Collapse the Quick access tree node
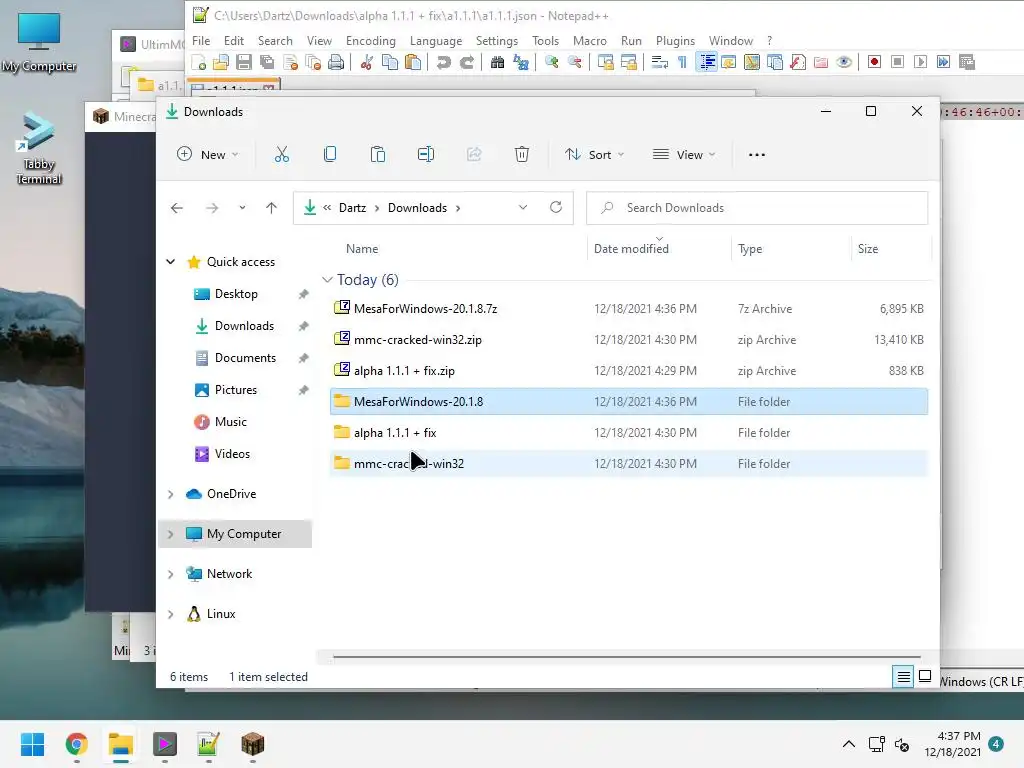Image resolution: width=1024 pixels, height=768 pixels. coord(170,262)
